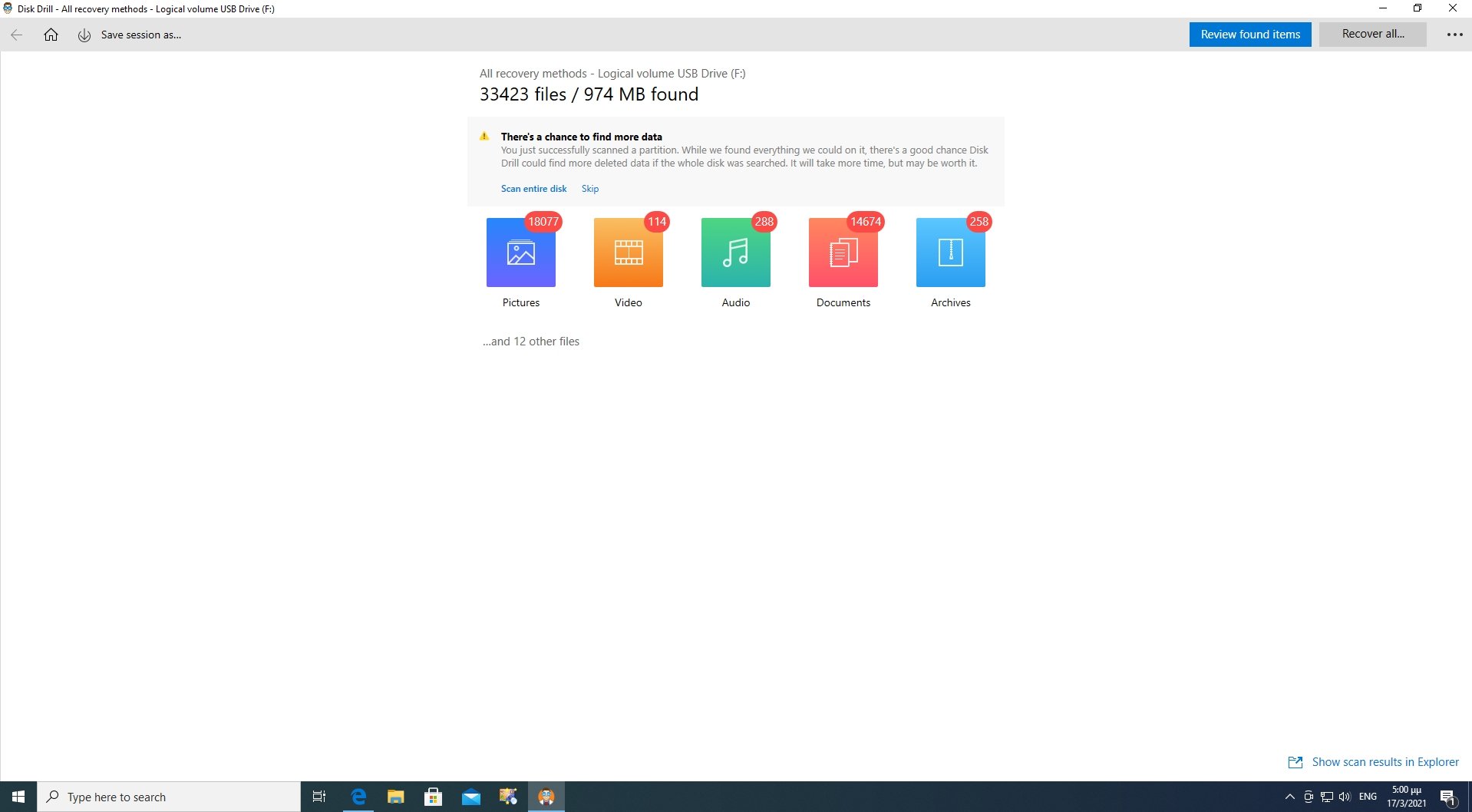Viewport: 1472px width, 812px height.
Task: Click the Recover all... button
Action: tap(1373, 34)
